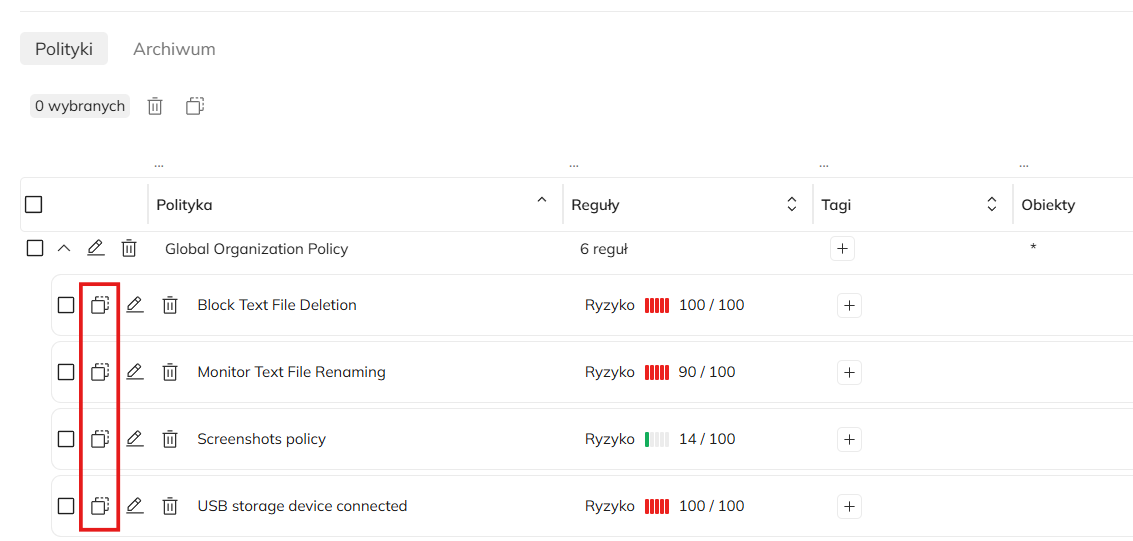Edit the USB storage device connected rule
Screen dimensions: 1133x541
coord(135,506)
